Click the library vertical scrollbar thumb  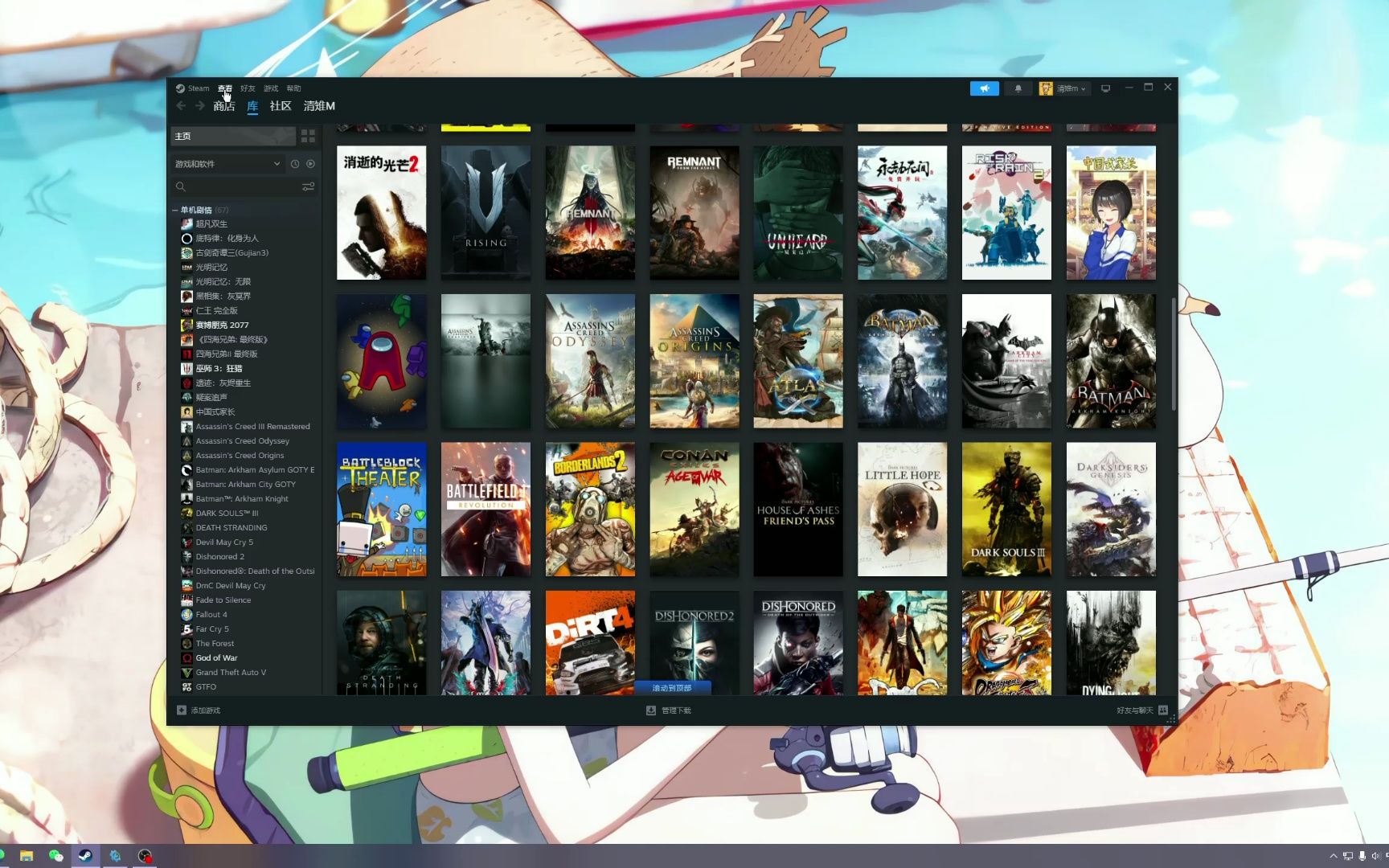[1173, 354]
